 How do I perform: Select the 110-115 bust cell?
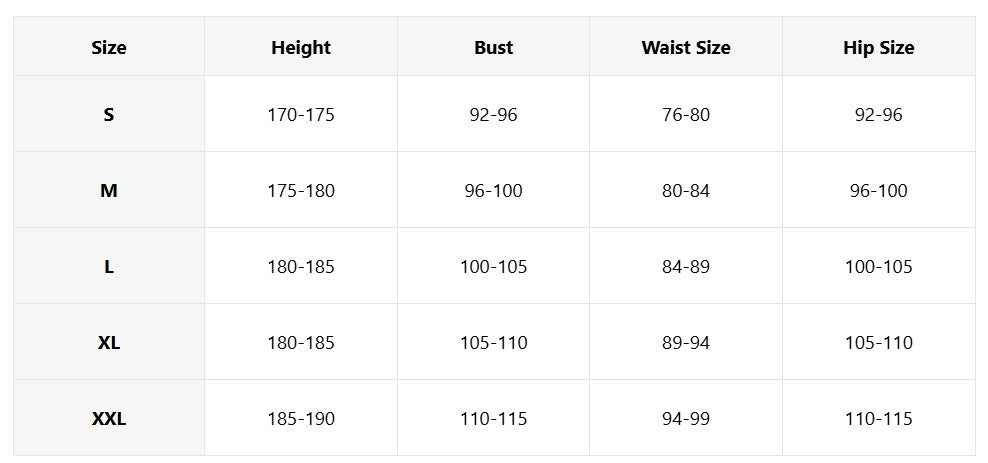(x=493, y=418)
